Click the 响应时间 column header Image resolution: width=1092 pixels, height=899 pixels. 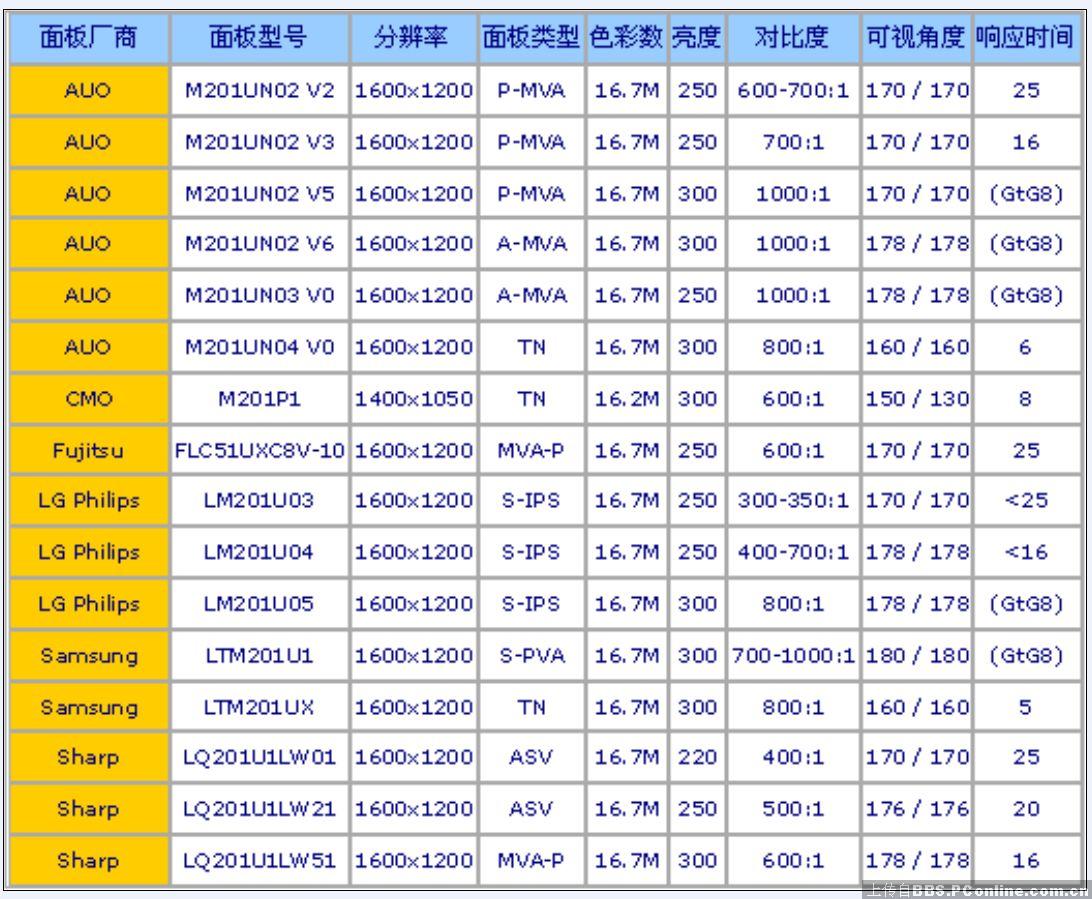(x=1026, y=38)
